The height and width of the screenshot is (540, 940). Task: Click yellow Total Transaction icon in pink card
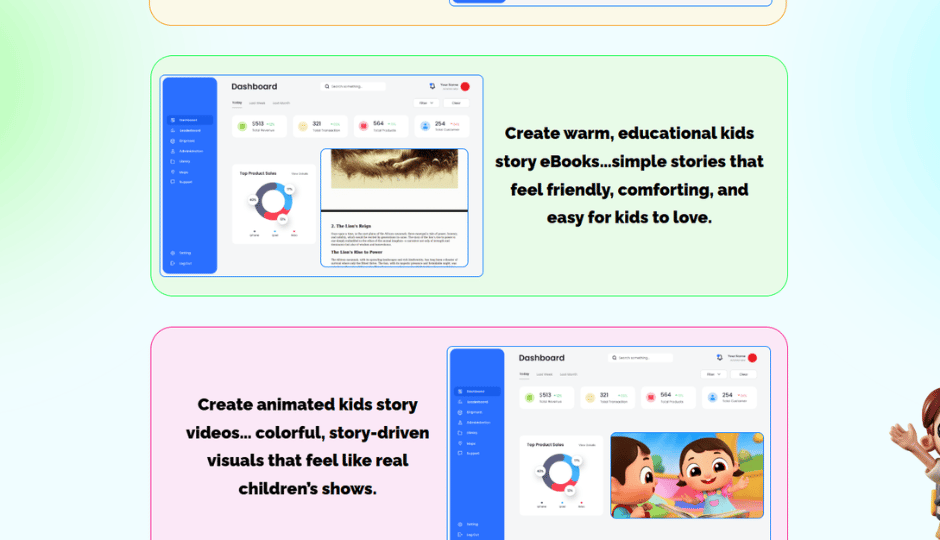tap(590, 398)
